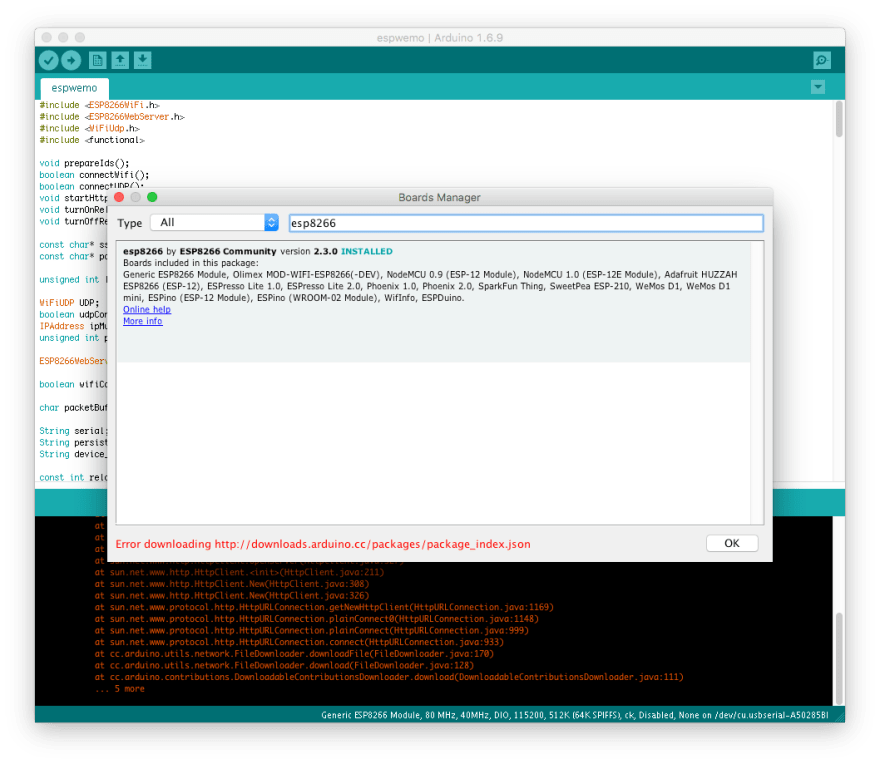880x764 pixels.
Task: Click the '#include <ESP8266WebServer.h>' code line
Action: (x=112, y=117)
